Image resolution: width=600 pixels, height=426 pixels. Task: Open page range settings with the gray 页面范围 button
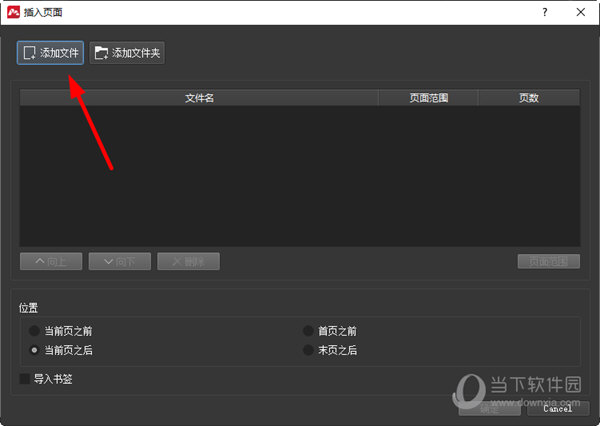(549, 261)
